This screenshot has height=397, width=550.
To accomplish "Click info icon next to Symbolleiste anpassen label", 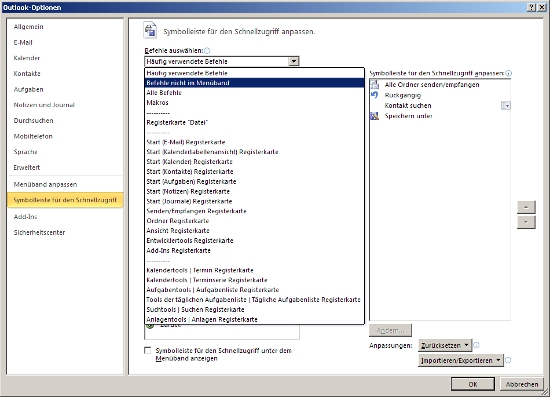I will coord(509,73).
